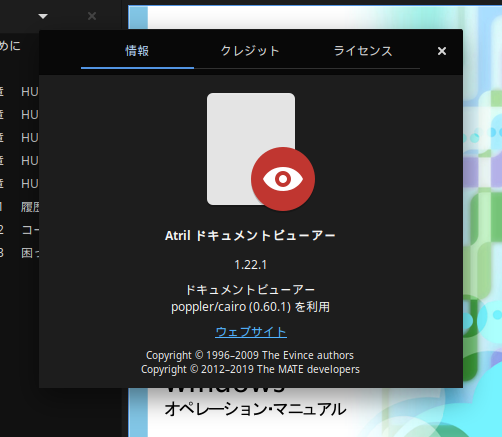Click the version number 1.22.1
Viewport: 502px width, 437px height.
tap(251, 265)
